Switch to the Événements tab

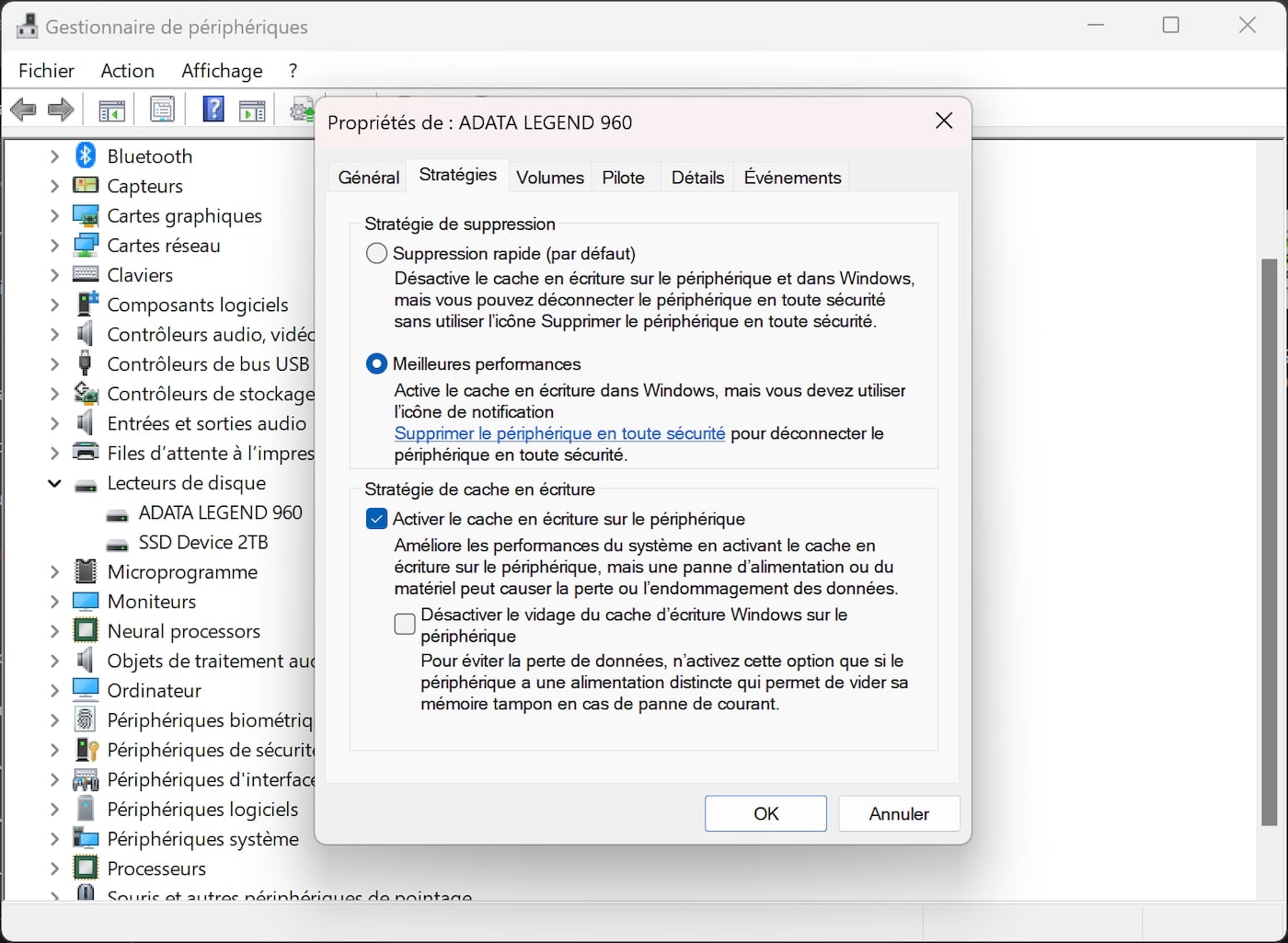tap(792, 178)
